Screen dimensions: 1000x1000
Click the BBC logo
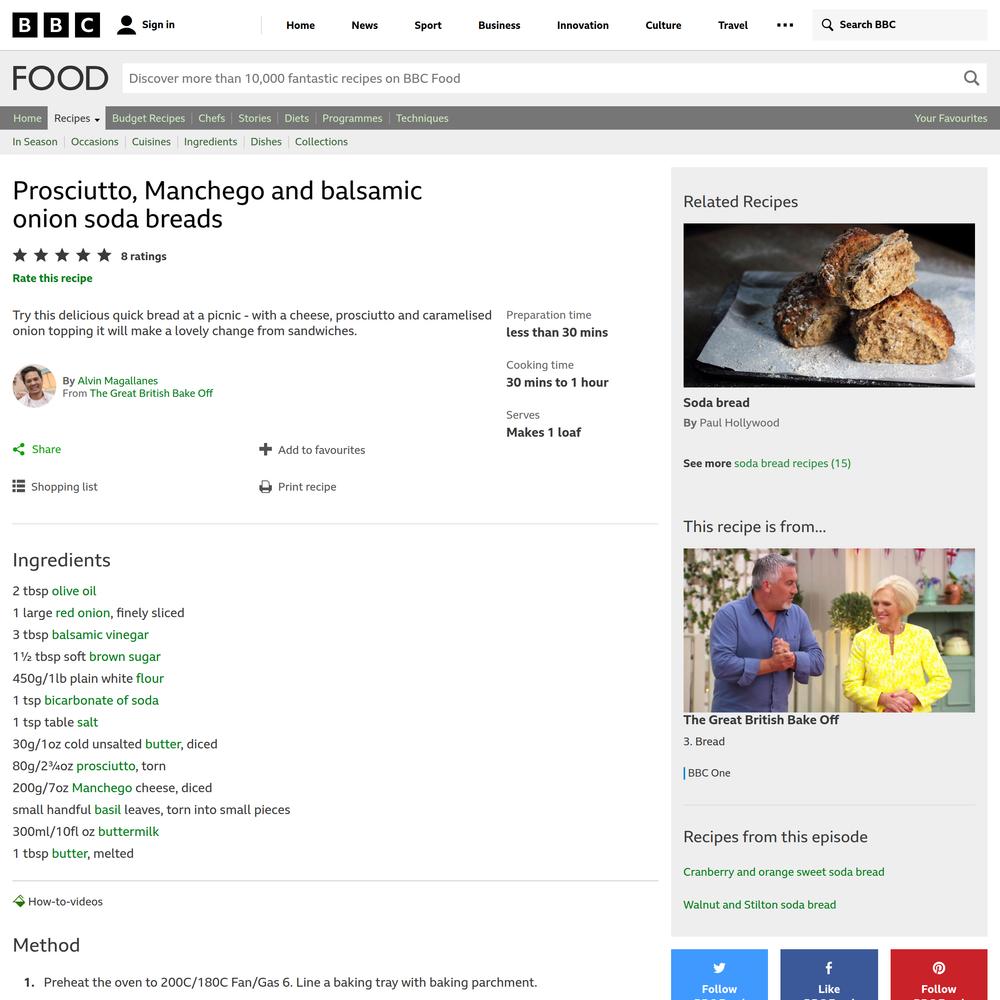click(x=56, y=25)
